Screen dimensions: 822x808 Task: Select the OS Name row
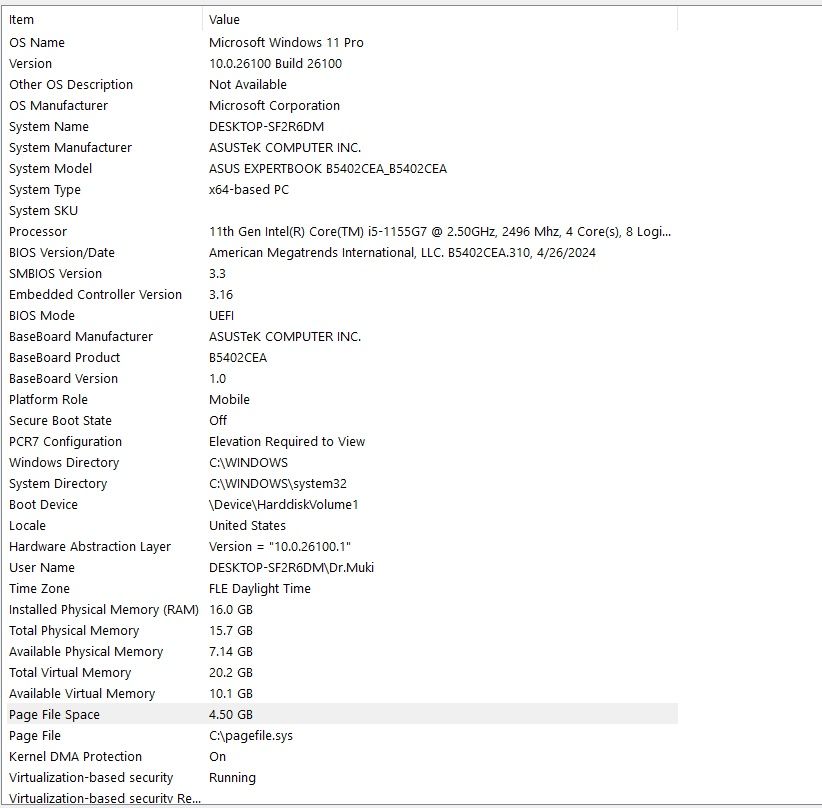(x=342, y=42)
